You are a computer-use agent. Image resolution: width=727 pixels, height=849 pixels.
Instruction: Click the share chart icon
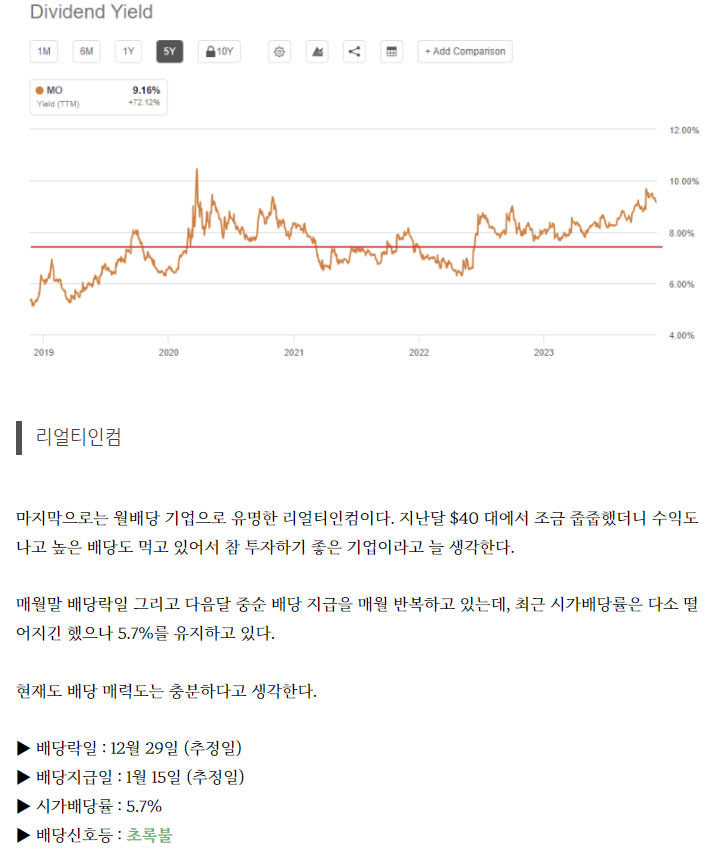tap(355, 51)
